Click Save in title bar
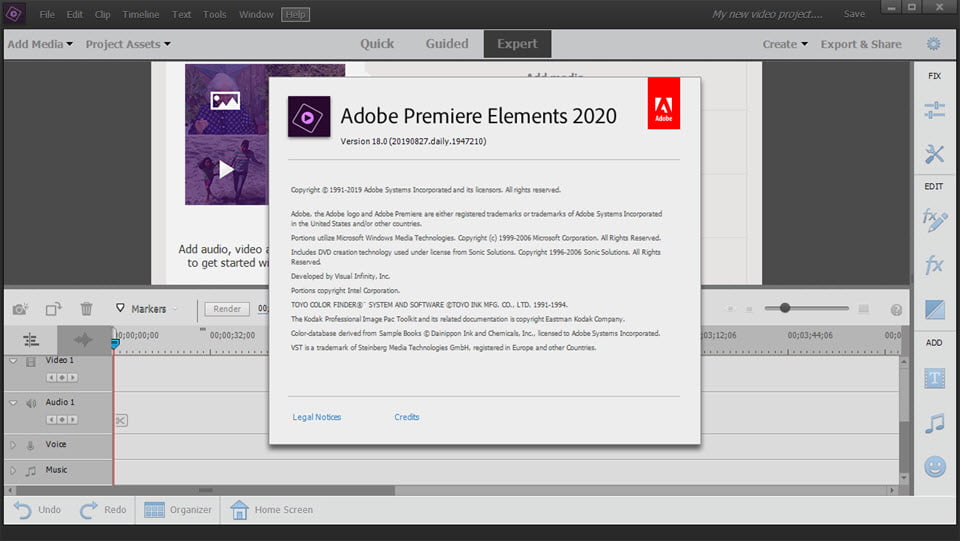Image resolution: width=960 pixels, height=541 pixels. pos(854,13)
